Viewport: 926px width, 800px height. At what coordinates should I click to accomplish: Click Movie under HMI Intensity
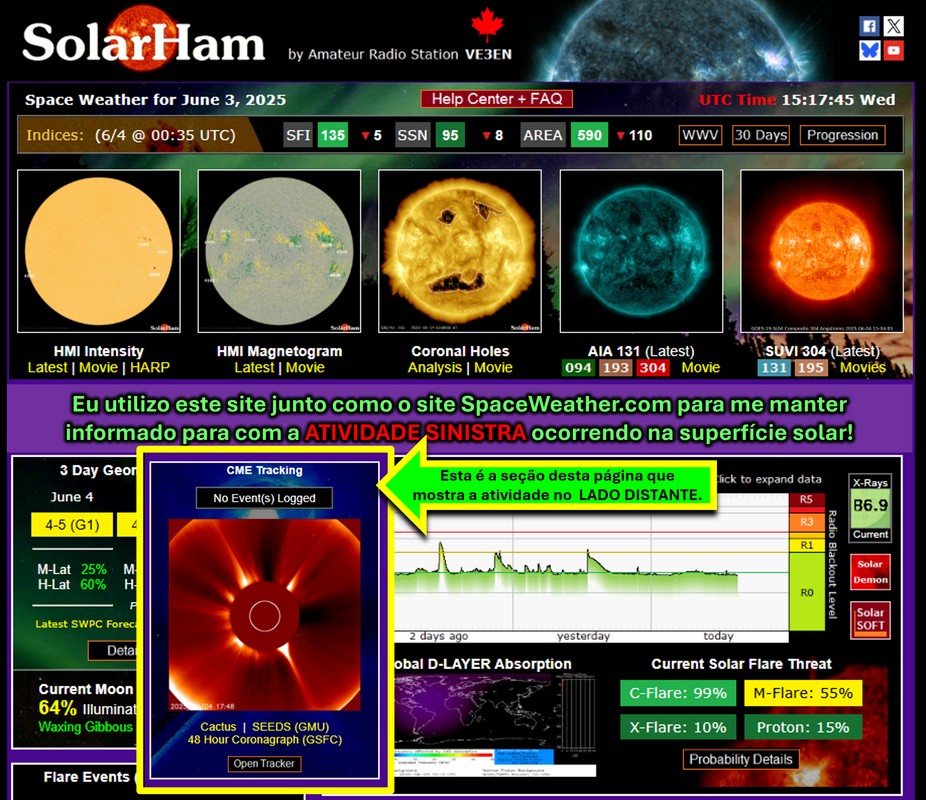(x=99, y=367)
